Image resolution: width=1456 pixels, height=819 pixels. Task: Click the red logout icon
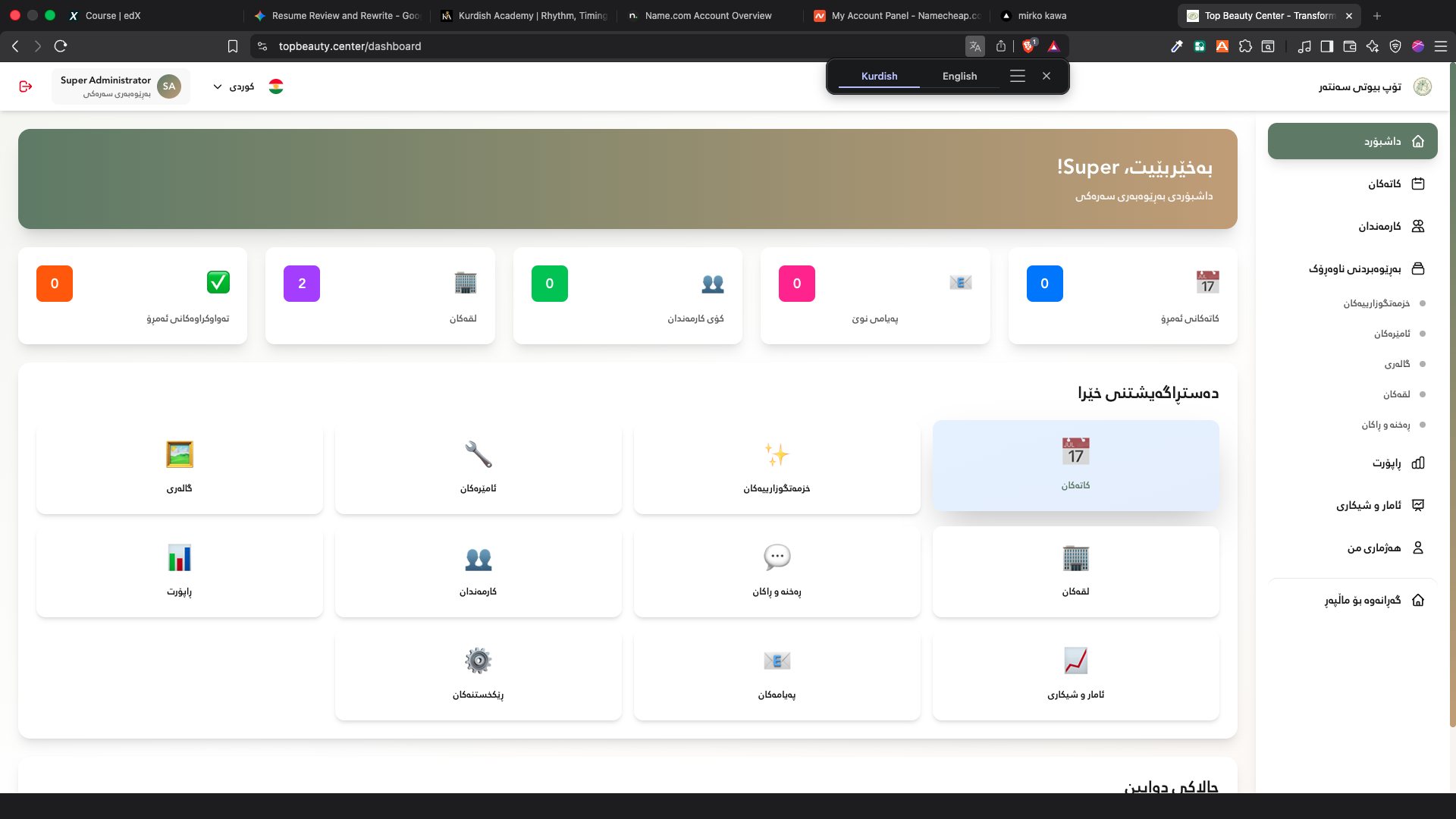pyautogui.click(x=26, y=86)
